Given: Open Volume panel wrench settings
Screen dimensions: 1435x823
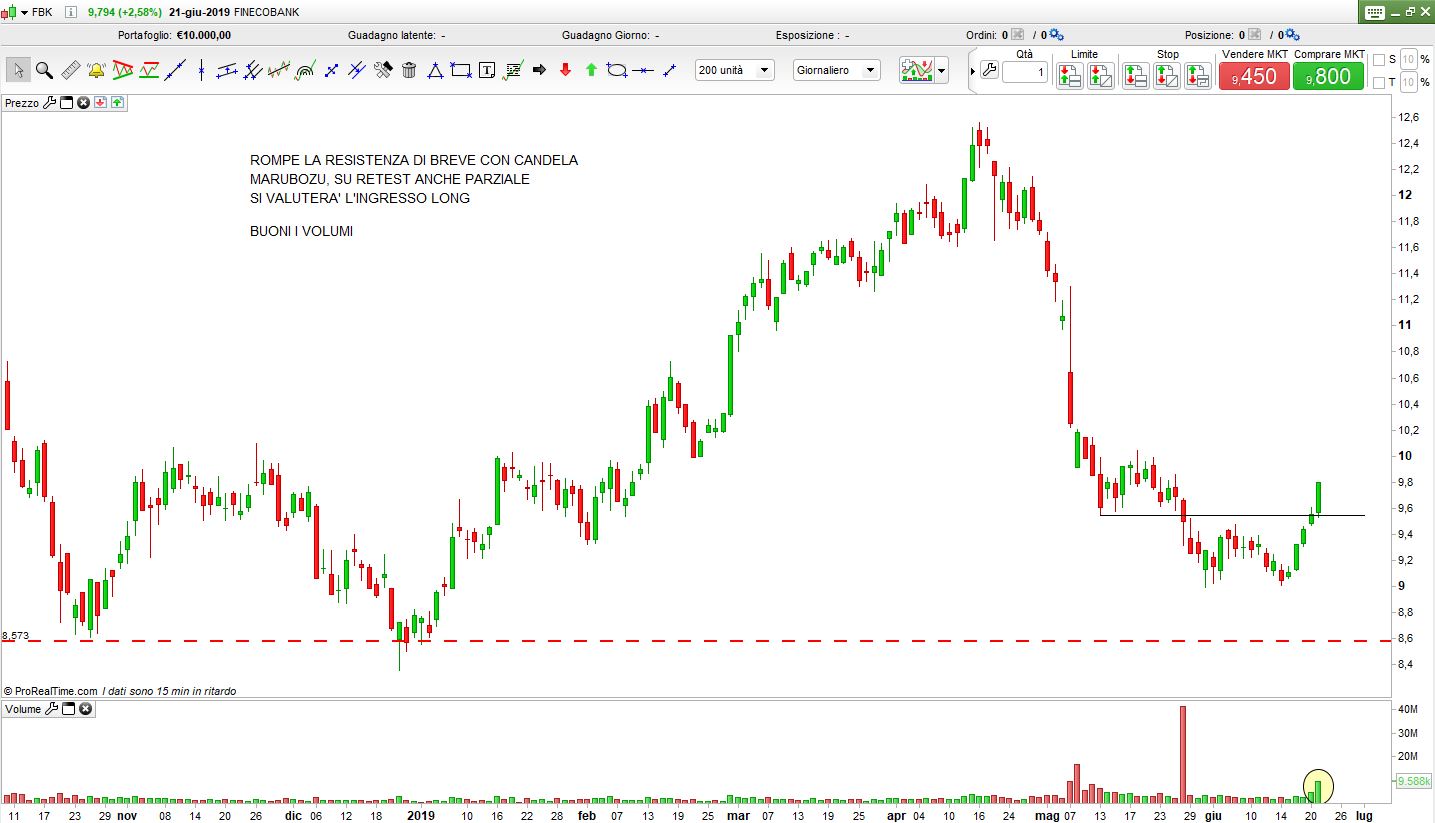Looking at the screenshot, I should [x=51, y=709].
